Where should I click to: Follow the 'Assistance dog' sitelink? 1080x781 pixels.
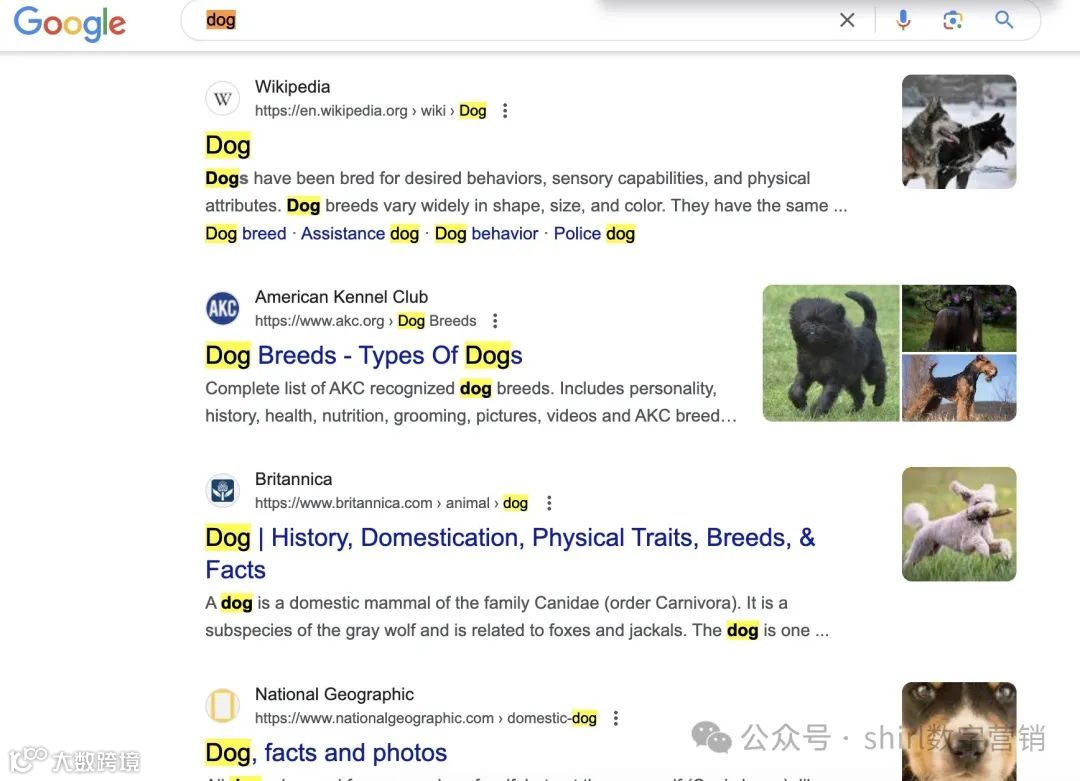360,233
